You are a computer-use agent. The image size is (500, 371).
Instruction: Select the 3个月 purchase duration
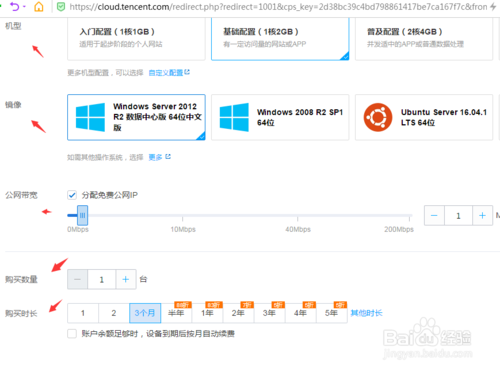(x=145, y=313)
